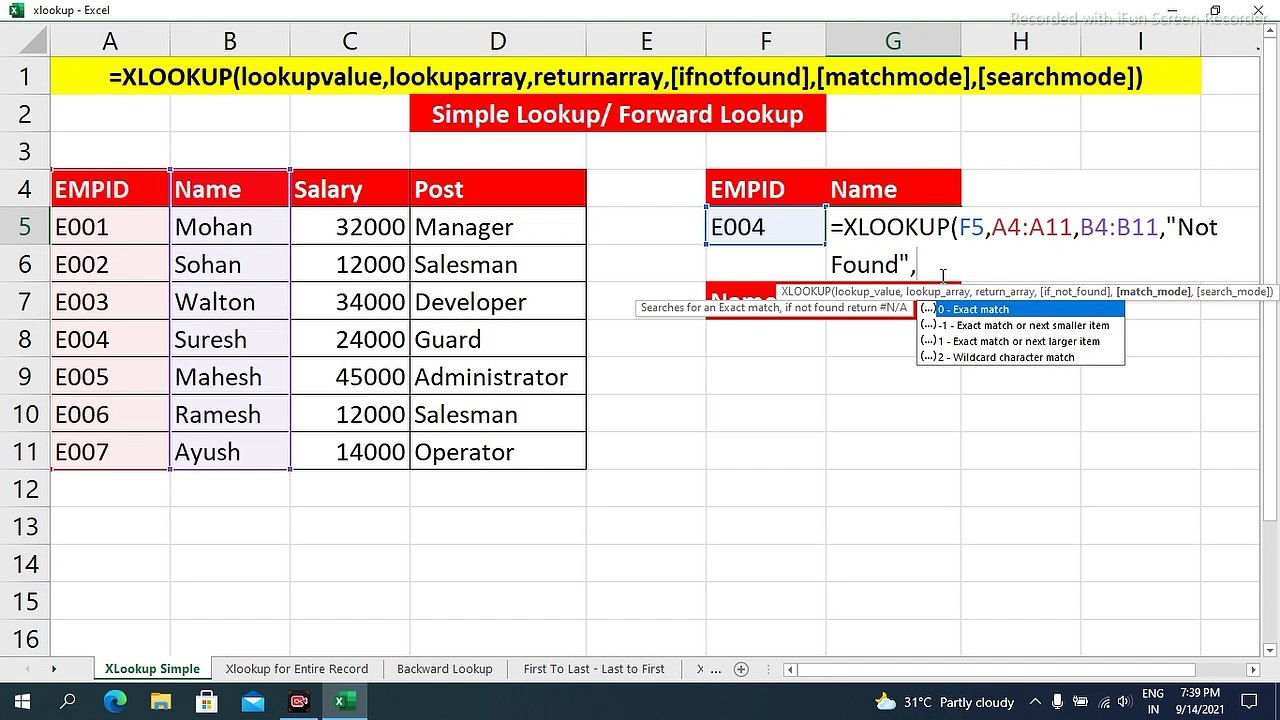Select cell E007

[x=110, y=452]
